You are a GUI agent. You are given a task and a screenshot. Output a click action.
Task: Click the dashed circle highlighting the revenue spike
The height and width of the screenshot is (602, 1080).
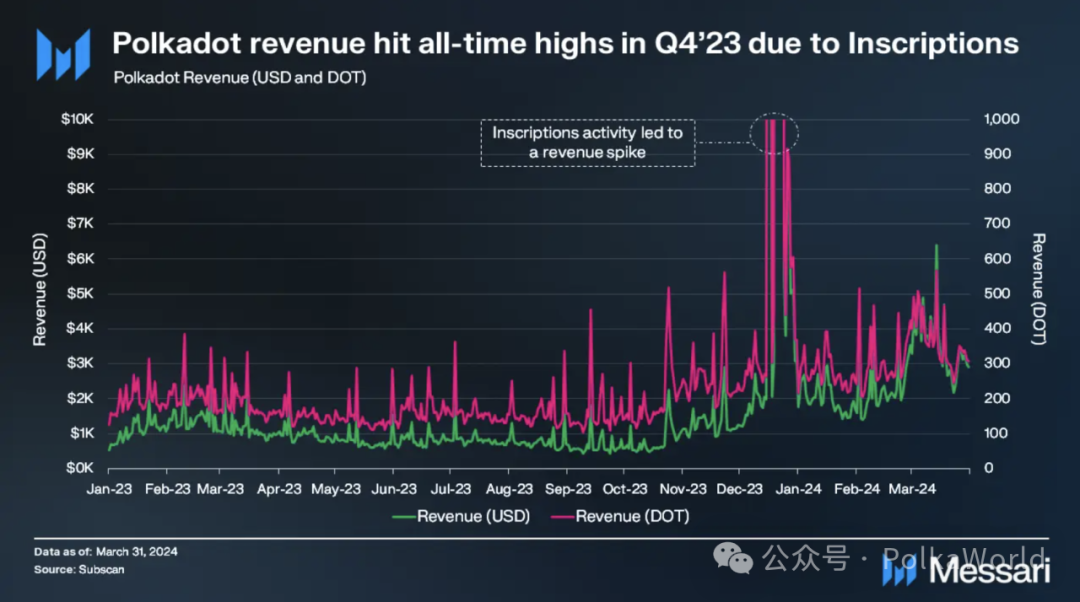tap(775, 132)
